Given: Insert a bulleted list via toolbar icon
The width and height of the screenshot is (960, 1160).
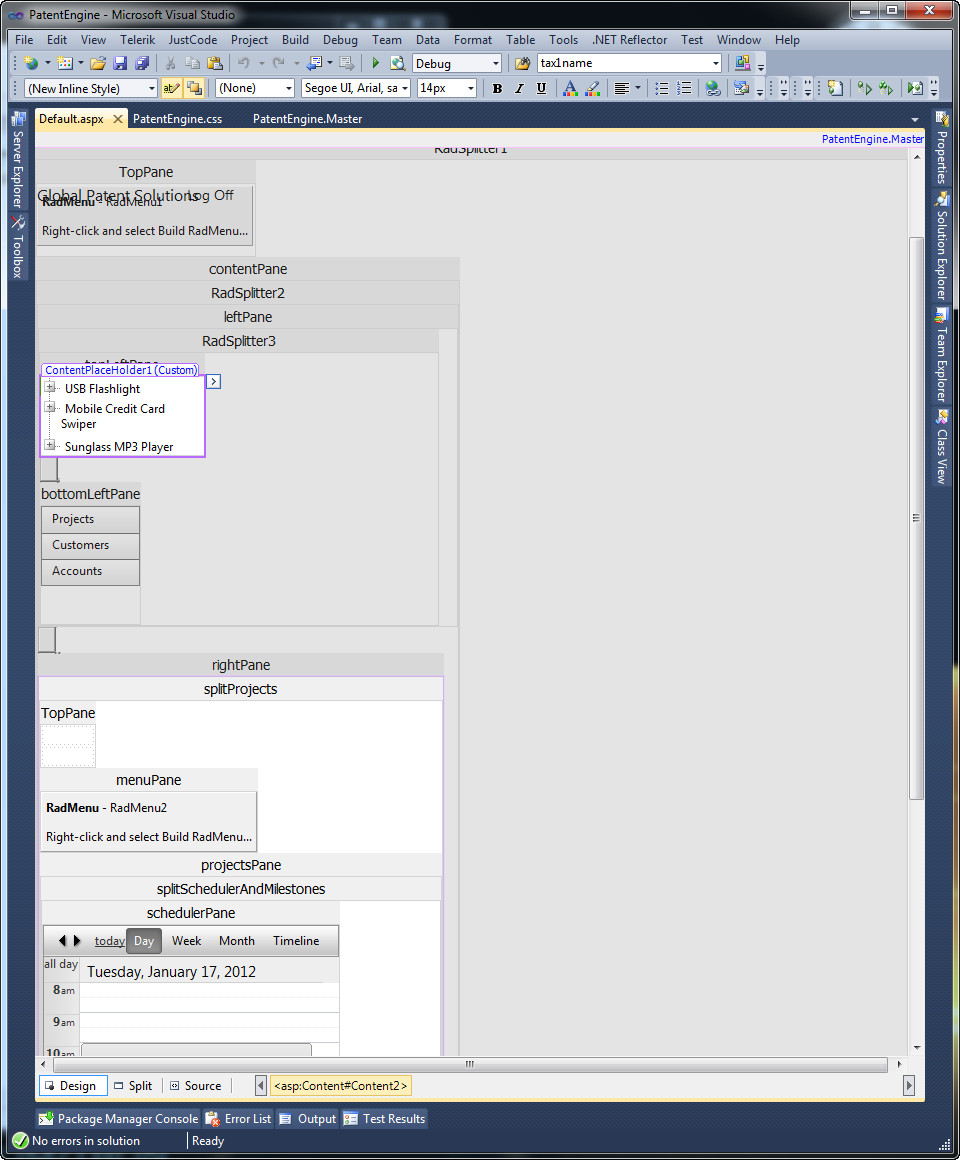Looking at the screenshot, I should (662, 89).
